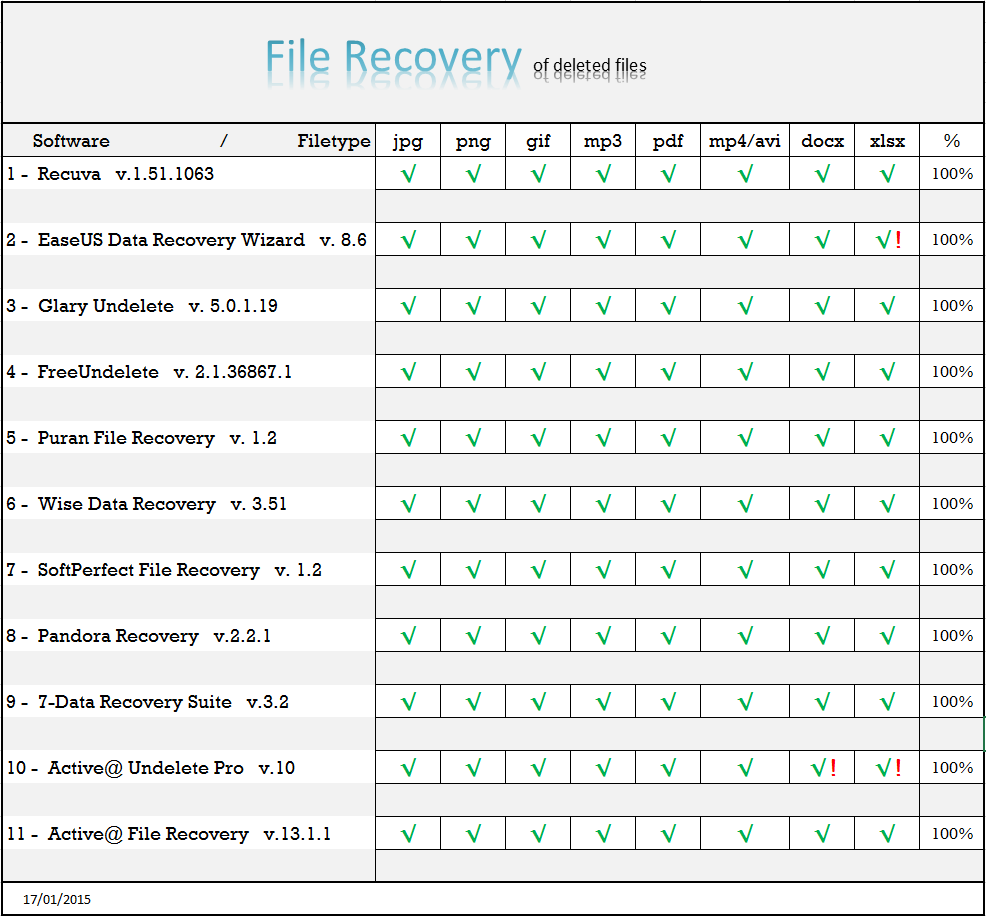Click the Recuva jpg checkmark
The image size is (986, 917).
[x=408, y=174]
